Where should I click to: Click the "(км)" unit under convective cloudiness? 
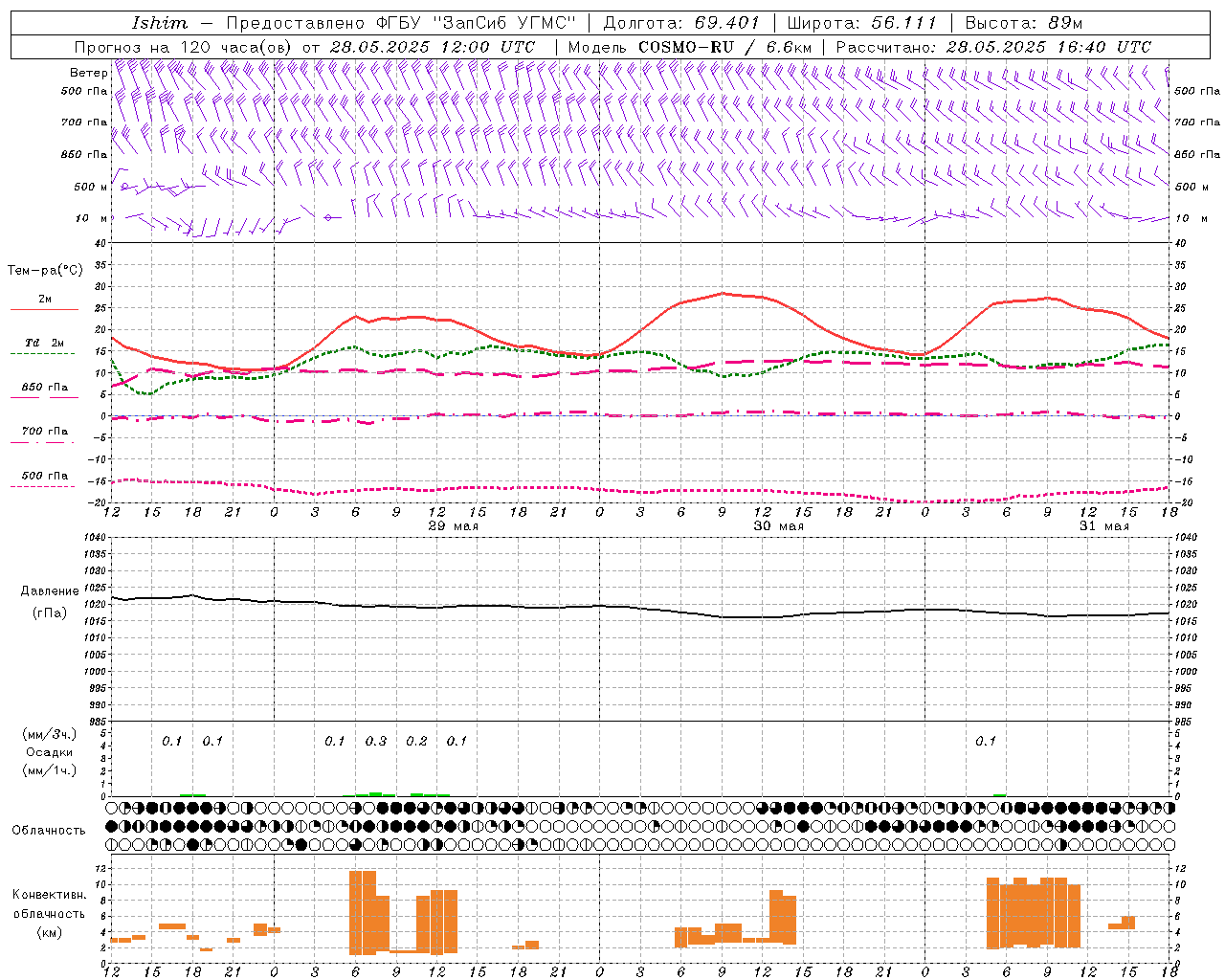point(49,932)
